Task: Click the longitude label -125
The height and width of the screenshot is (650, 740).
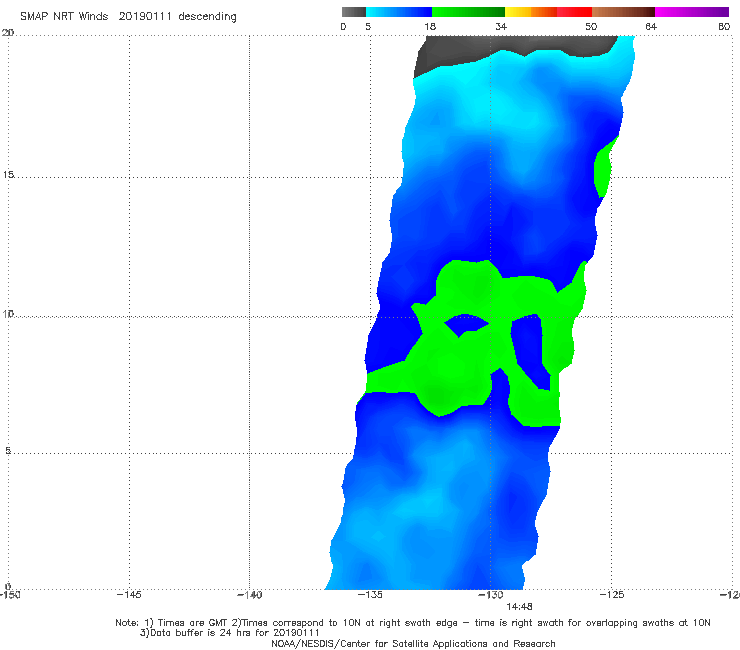Action: click(x=612, y=594)
